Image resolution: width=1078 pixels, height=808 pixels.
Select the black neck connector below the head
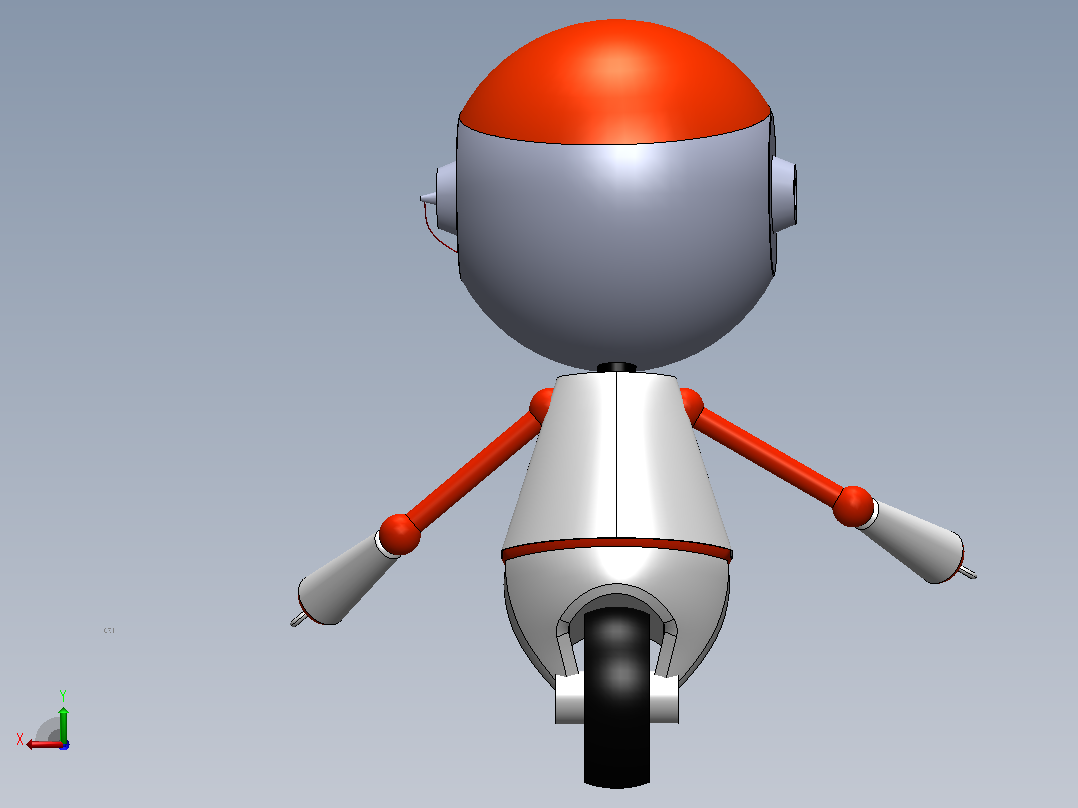point(616,368)
